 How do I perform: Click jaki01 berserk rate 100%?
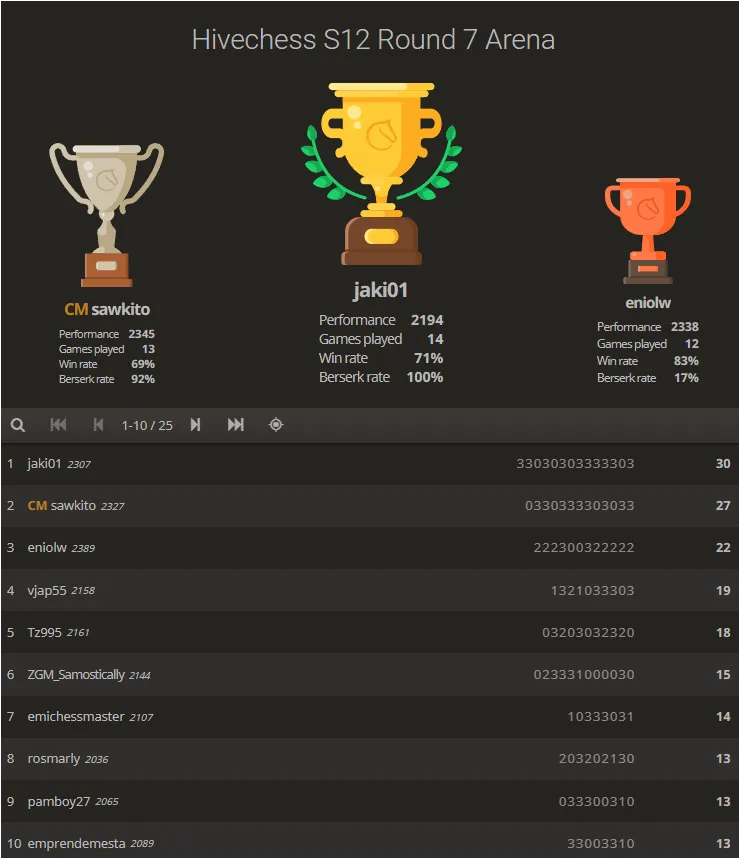pyautogui.click(x=425, y=377)
